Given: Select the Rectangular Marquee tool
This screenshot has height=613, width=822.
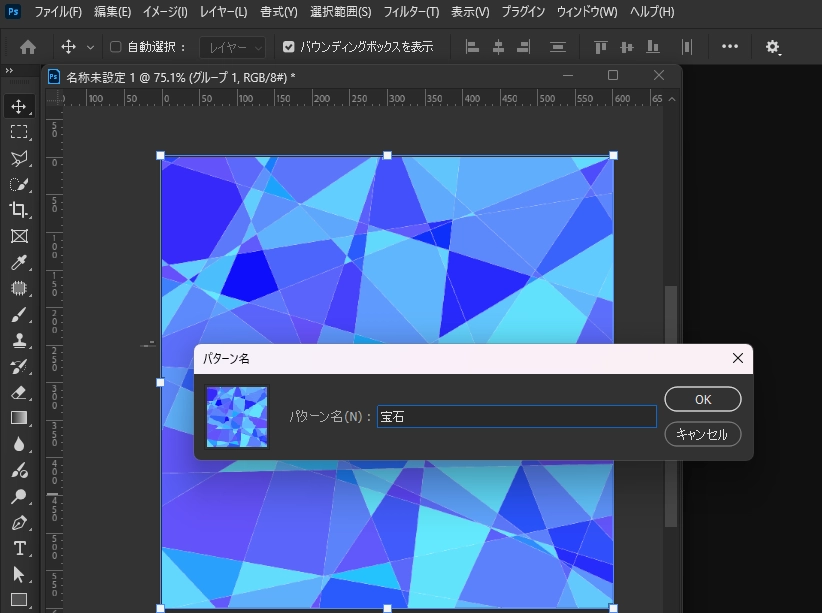Looking at the screenshot, I should click(x=18, y=132).
